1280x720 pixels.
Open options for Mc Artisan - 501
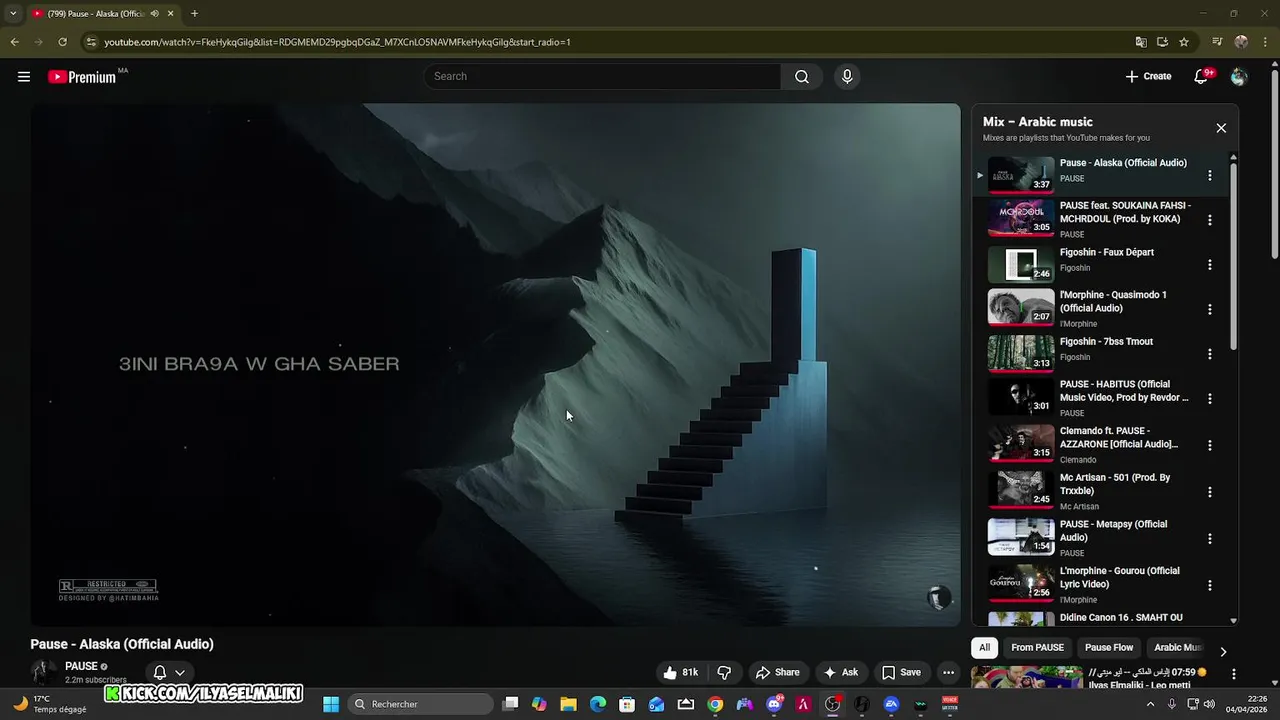(x=1210, y=492)
